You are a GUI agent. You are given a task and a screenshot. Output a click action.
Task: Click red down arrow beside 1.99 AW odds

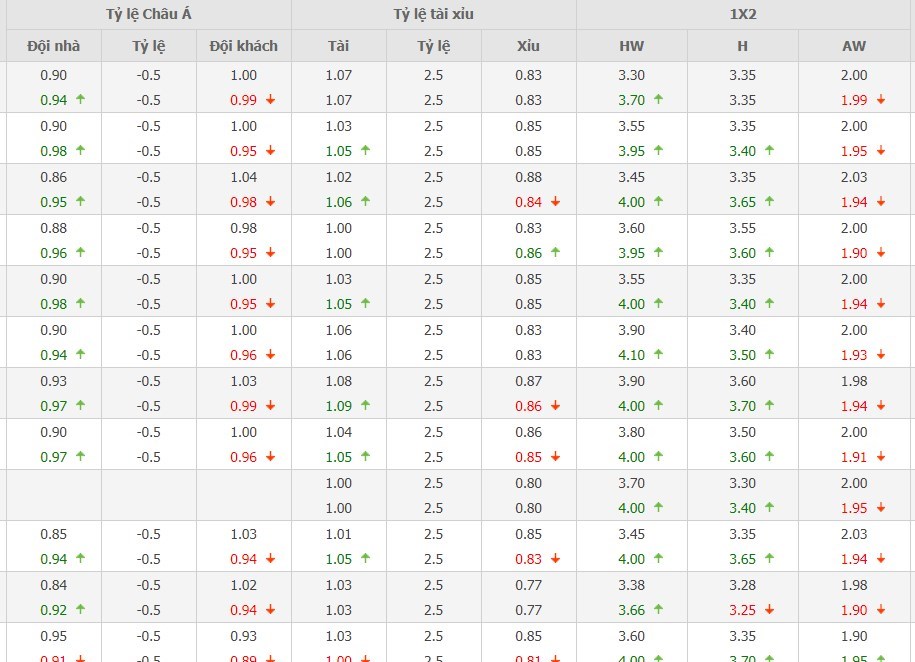pos(881,100)
